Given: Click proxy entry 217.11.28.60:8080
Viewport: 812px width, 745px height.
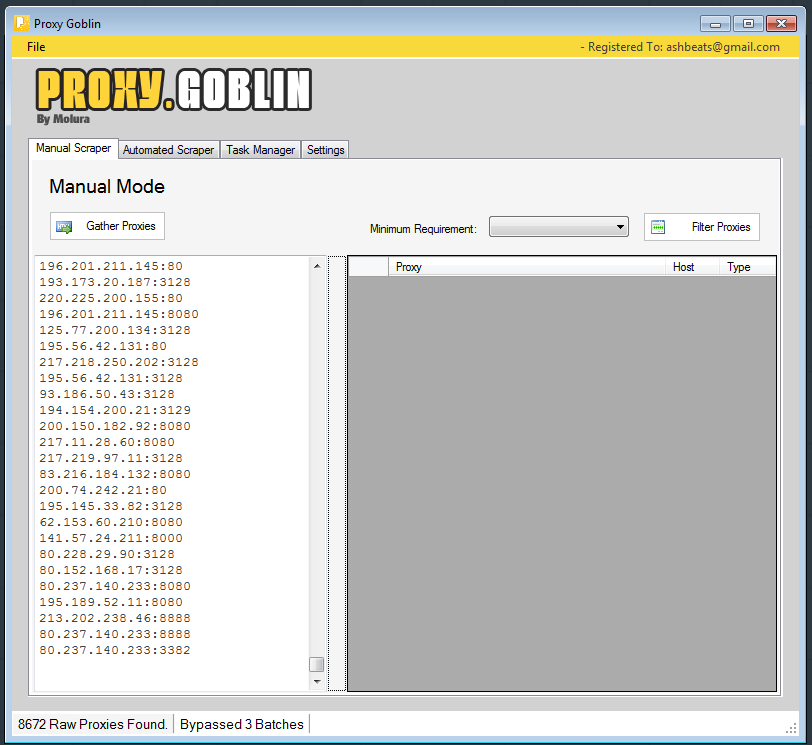Looking at the screenshot, I should 107,443.
